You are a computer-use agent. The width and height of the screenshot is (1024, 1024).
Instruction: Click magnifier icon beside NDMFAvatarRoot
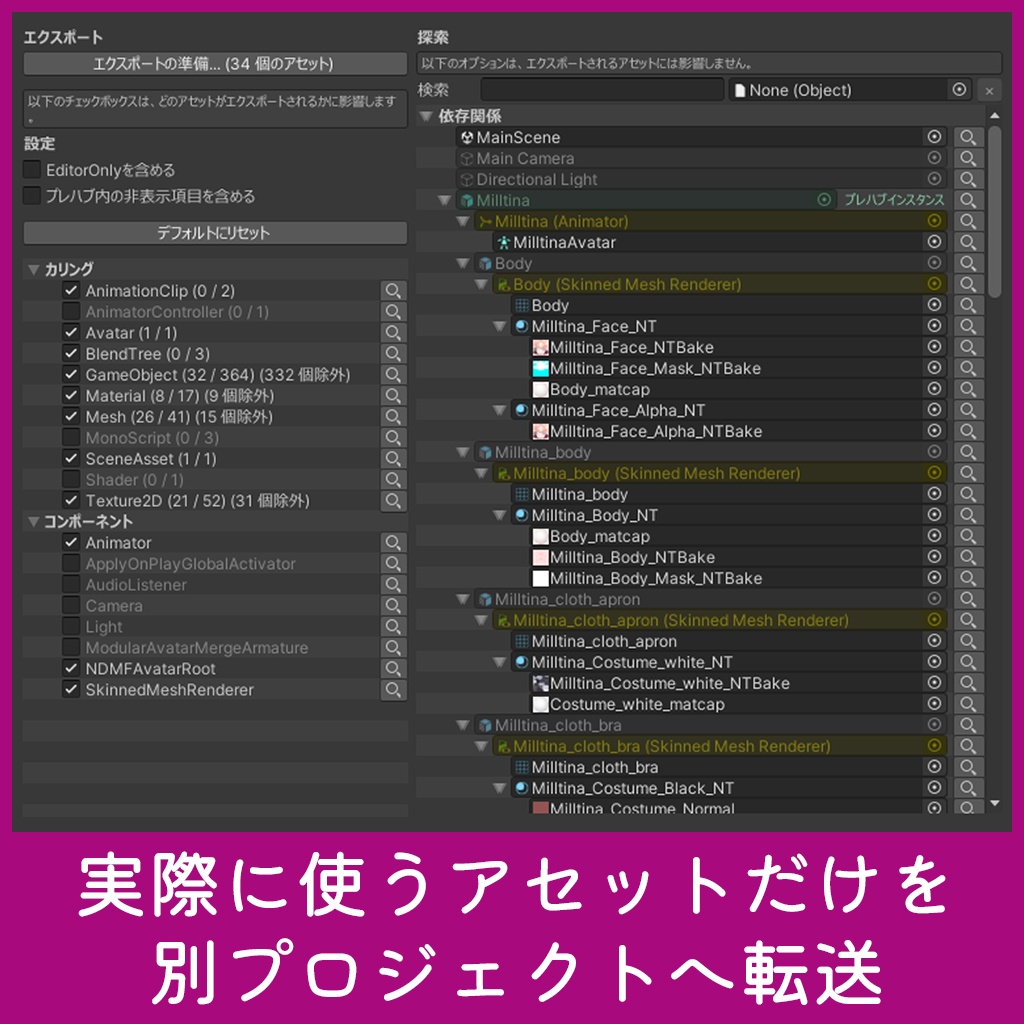coord(393,669)
